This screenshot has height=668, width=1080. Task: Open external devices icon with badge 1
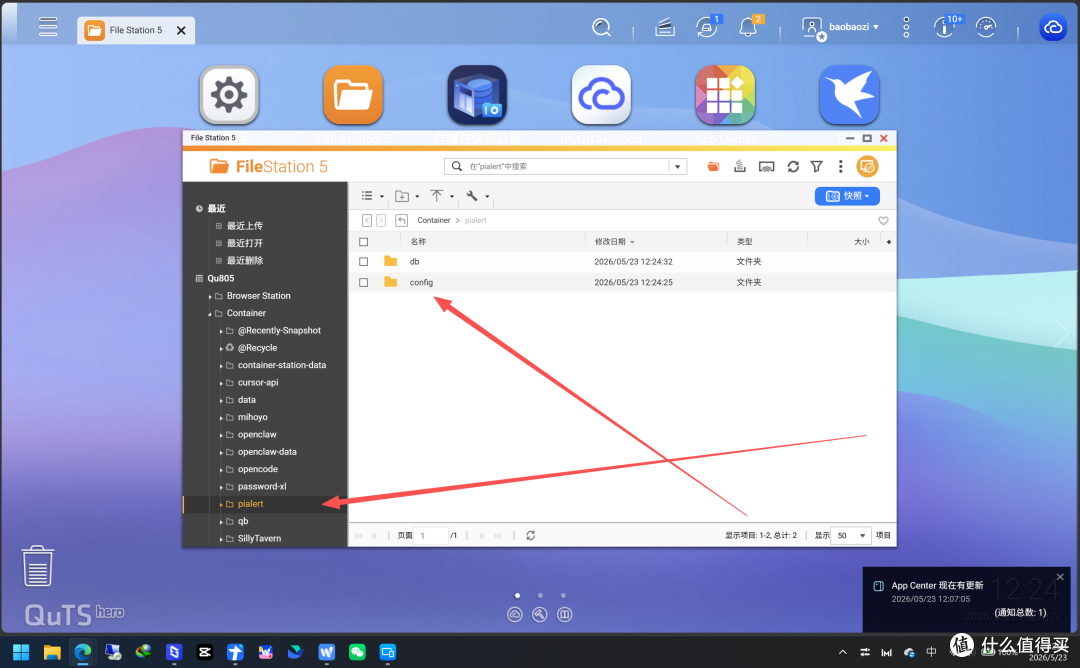point(707,27)
